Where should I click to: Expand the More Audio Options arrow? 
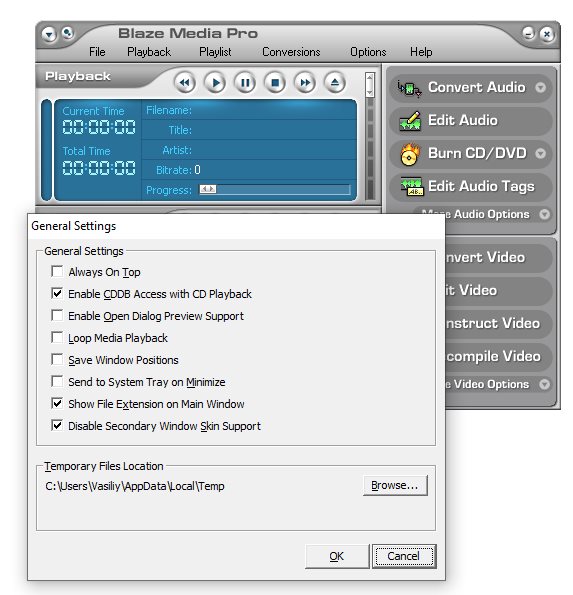(545, 214)
